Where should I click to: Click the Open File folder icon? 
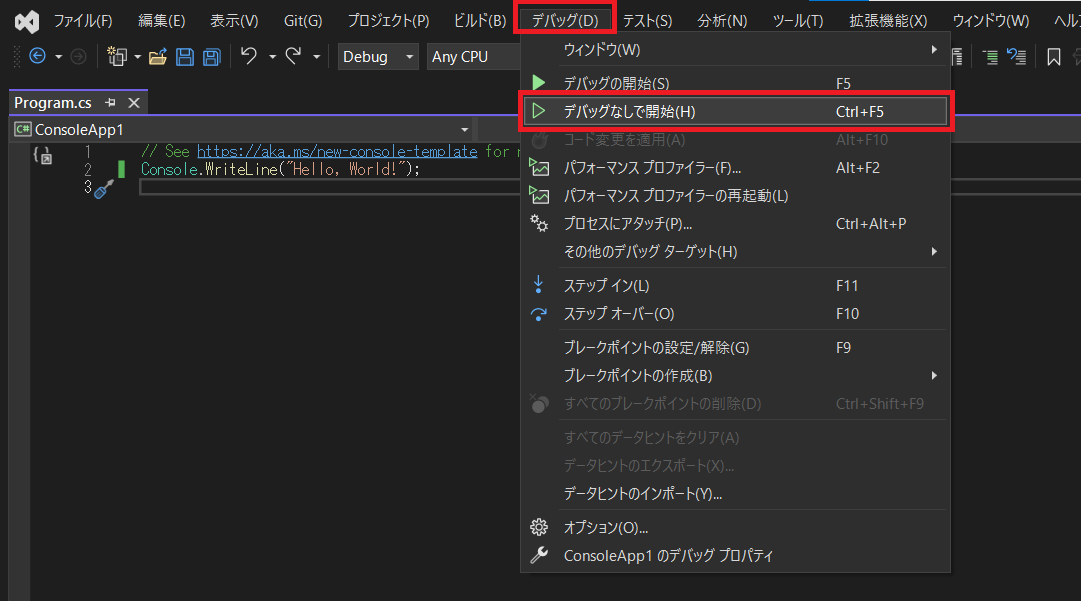[x=157, y=57]
